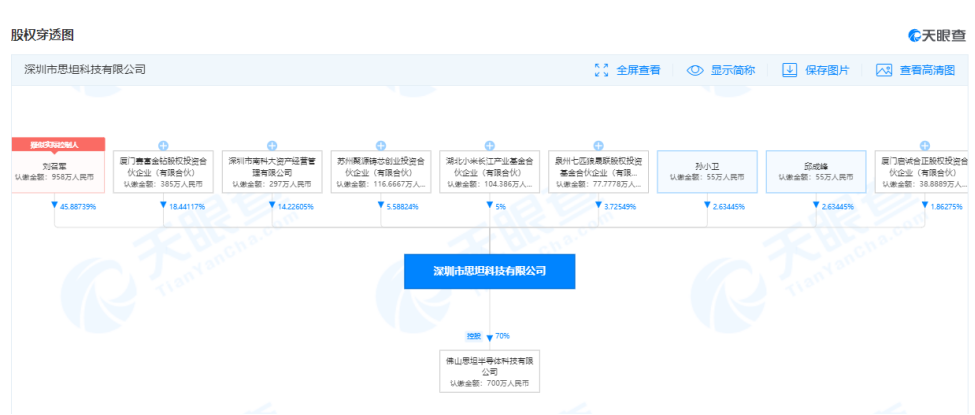Click the image icon for 查看高清图

(x=884, y=70)
